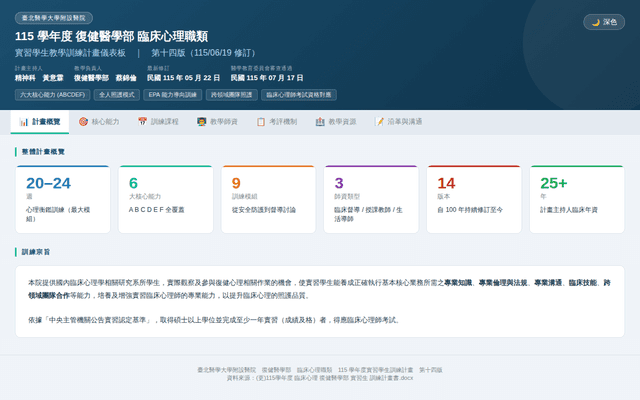Click the 整體計畫概覽 section heading
This screenshot has width=640, height=400.
(x=43, y=152)
